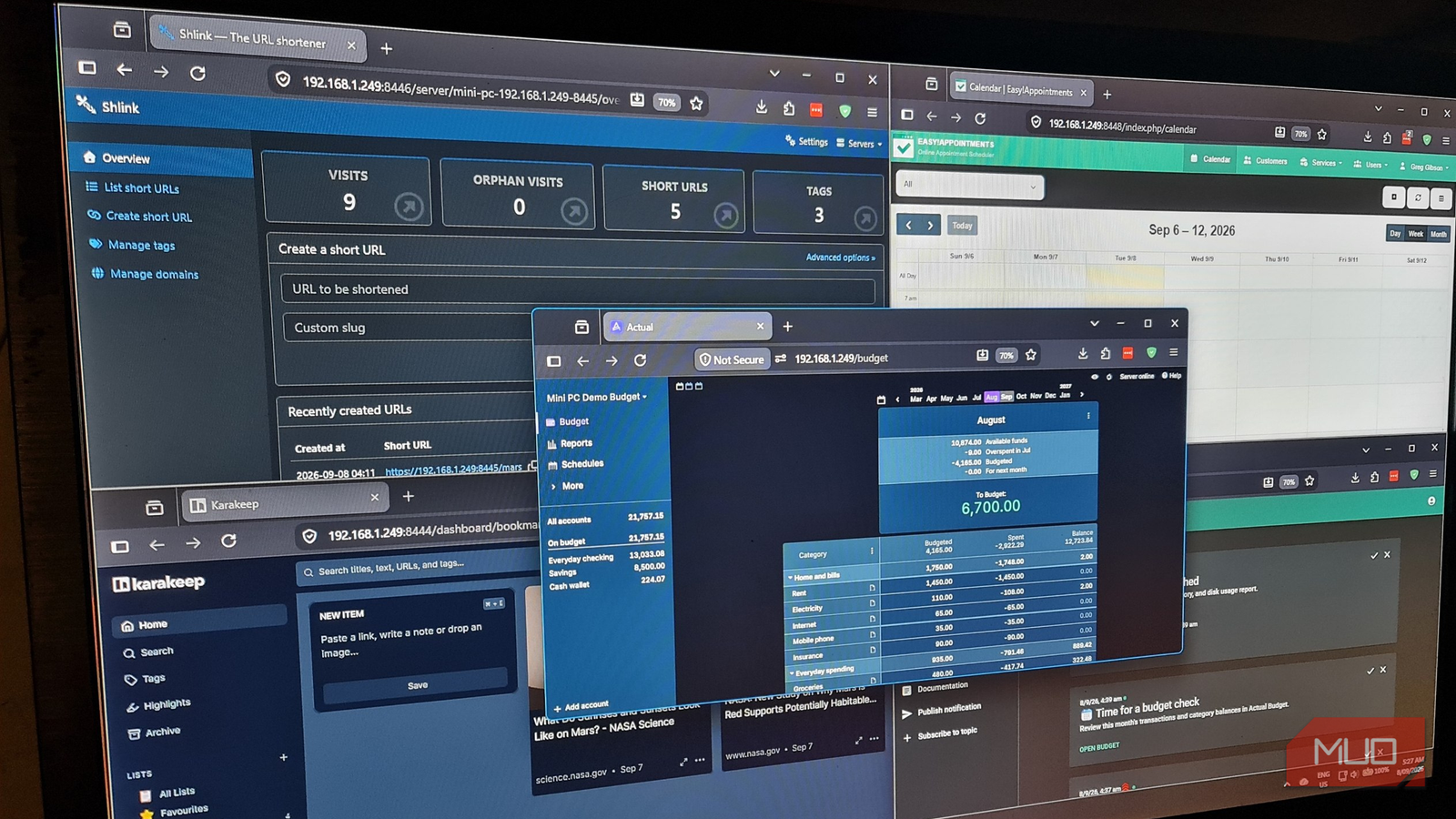This screenshot has width=1456, height=819.
Task: Go to next week in EasyAppointments calendar
Action: [x=930, y=225]
